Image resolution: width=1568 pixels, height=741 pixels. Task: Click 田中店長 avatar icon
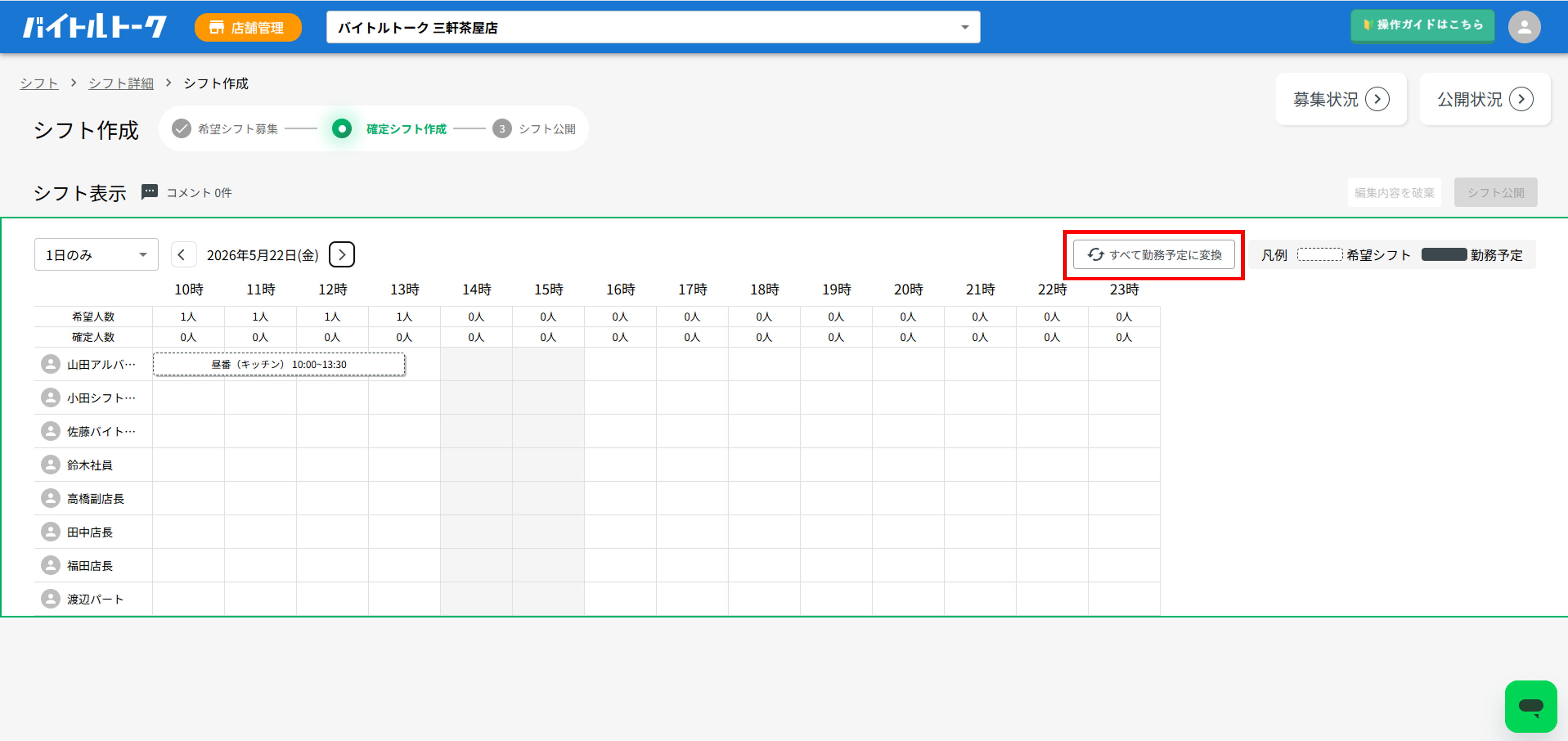click(x=51, y=532)
